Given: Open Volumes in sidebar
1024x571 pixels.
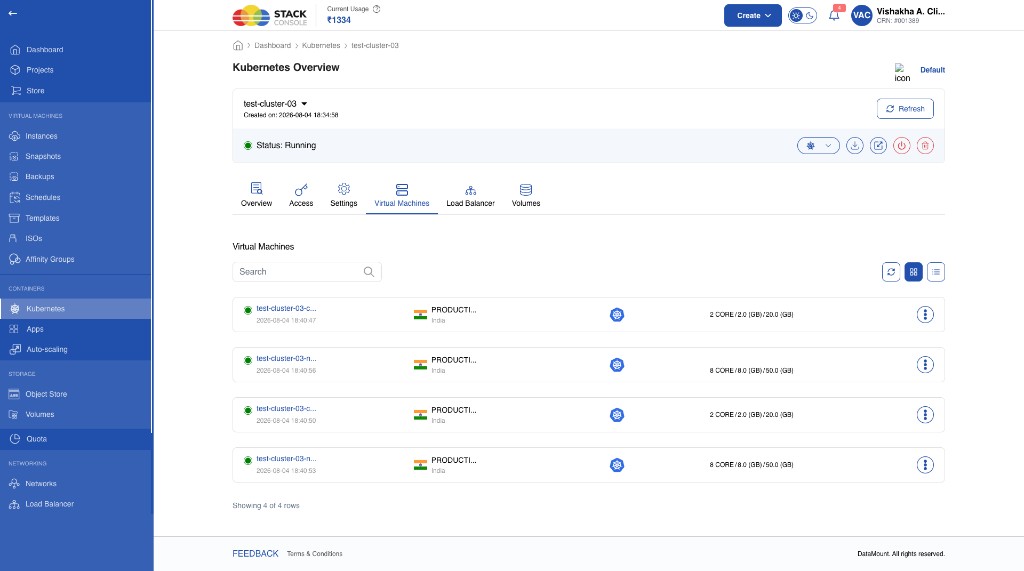Looking at the screenshot, I should [39, 414].
